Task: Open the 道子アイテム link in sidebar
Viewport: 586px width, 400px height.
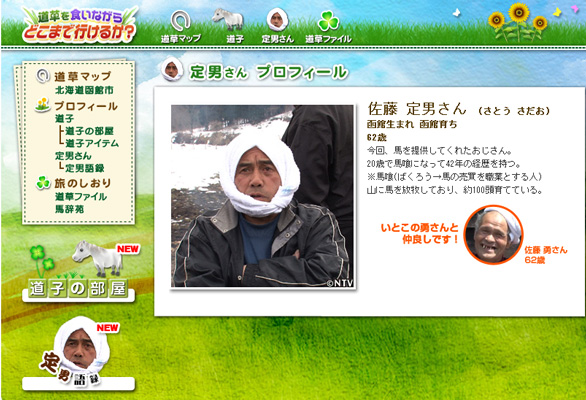Action: (x=92, y=143)
